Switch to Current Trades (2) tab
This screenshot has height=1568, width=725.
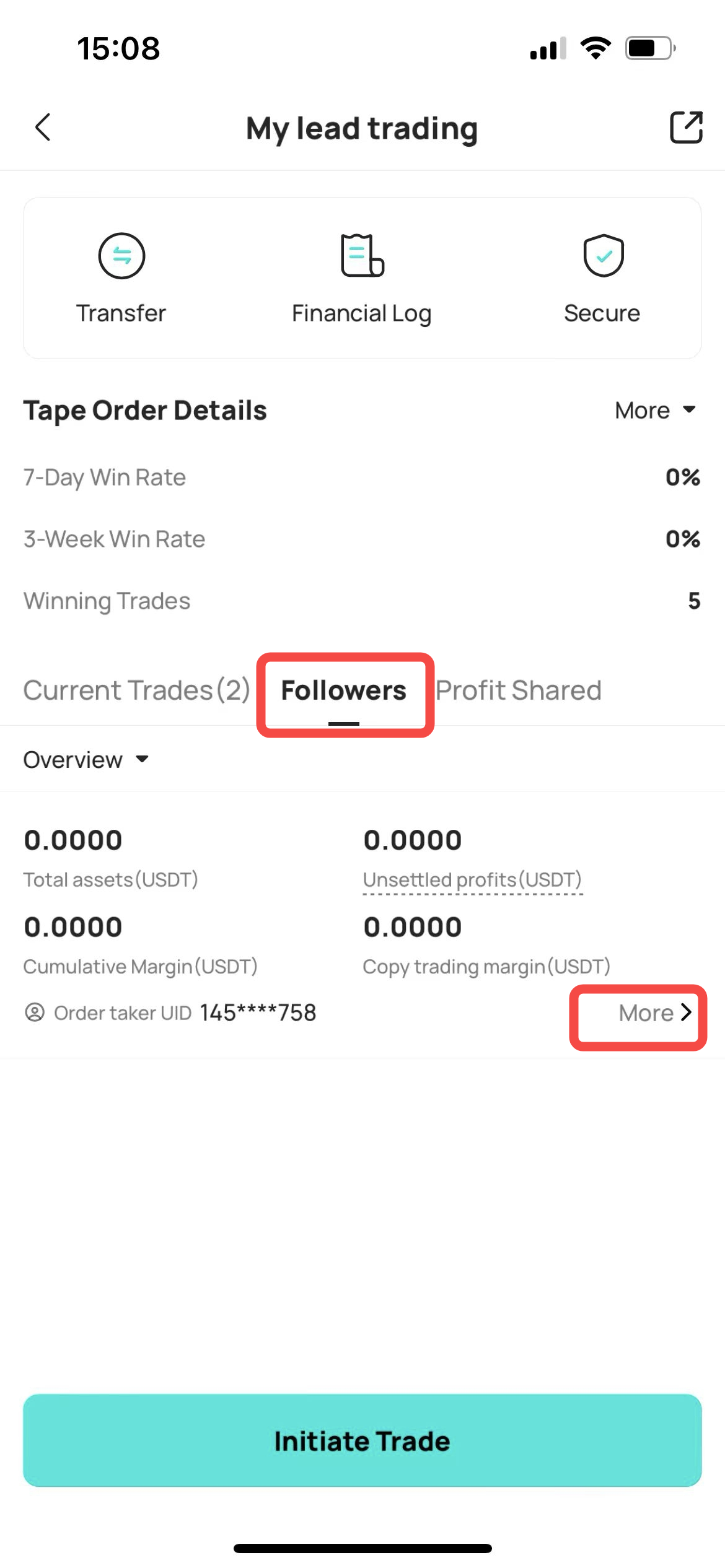click(x=136, y=690)
